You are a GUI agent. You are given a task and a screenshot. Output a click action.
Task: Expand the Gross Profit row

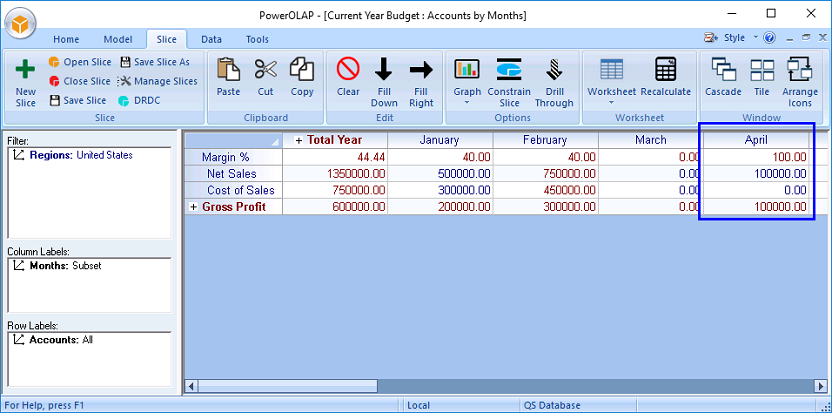click(x=194, y=207)
